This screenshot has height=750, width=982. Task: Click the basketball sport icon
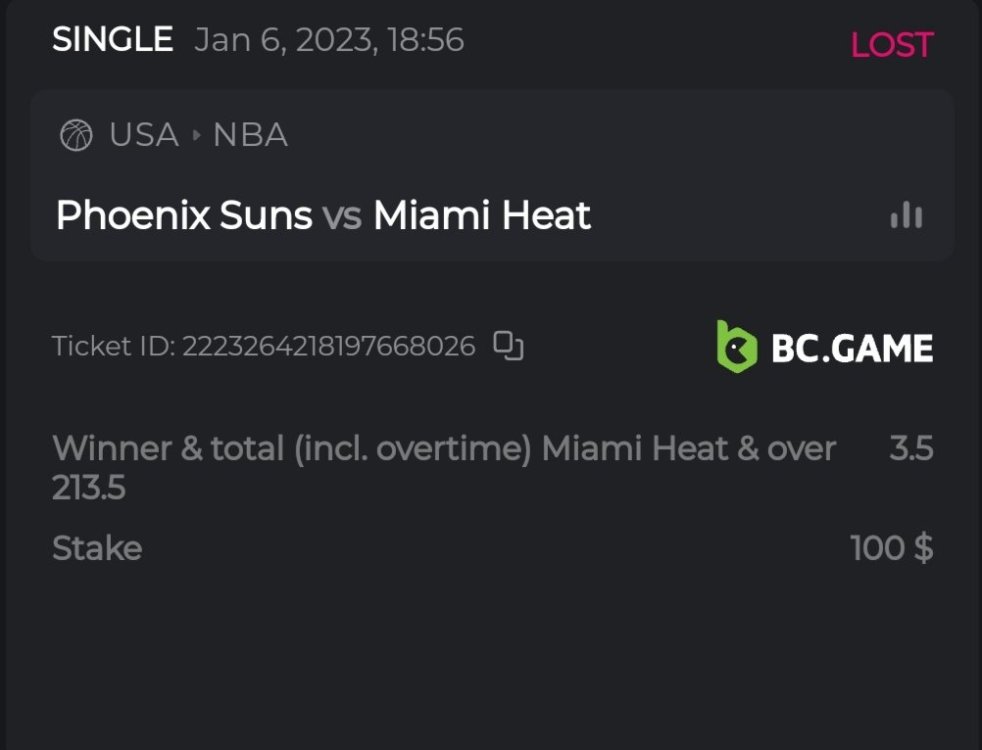click(x=76, y=135)
